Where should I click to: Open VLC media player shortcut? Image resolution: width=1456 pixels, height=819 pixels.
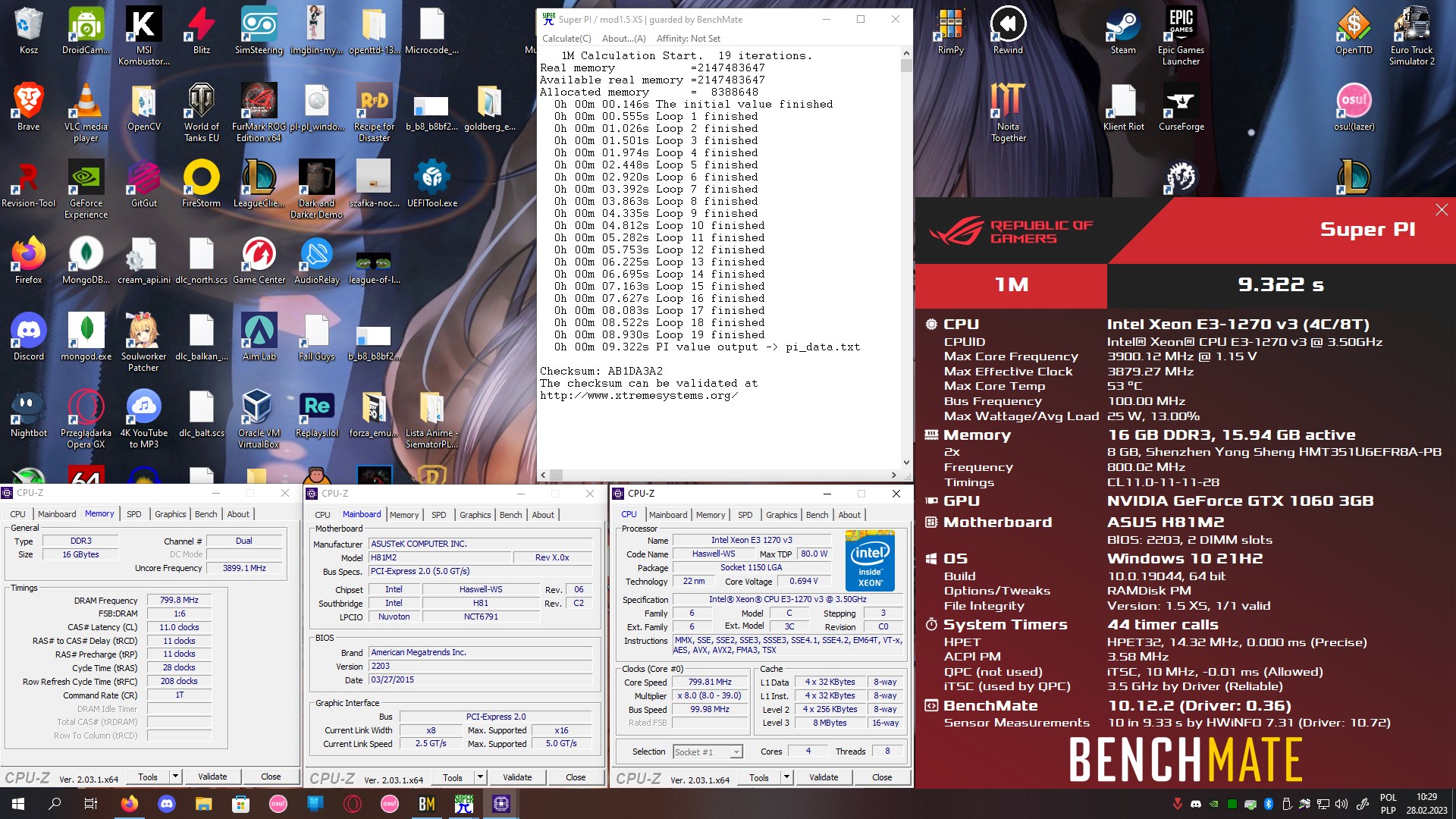coord(86,112)
